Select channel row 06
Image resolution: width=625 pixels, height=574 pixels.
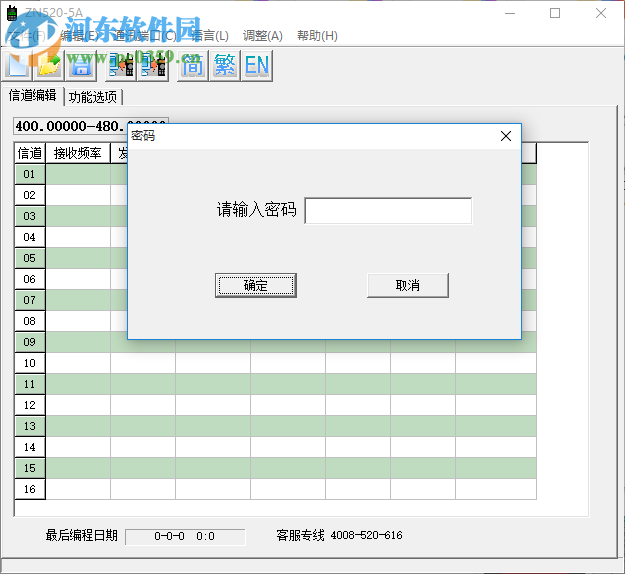[29, 279]
